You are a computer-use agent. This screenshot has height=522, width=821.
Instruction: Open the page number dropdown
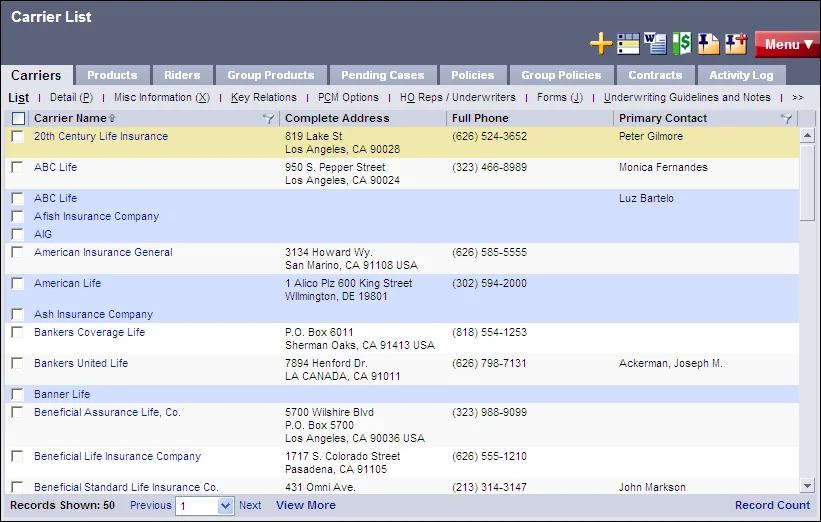(225, 506)
